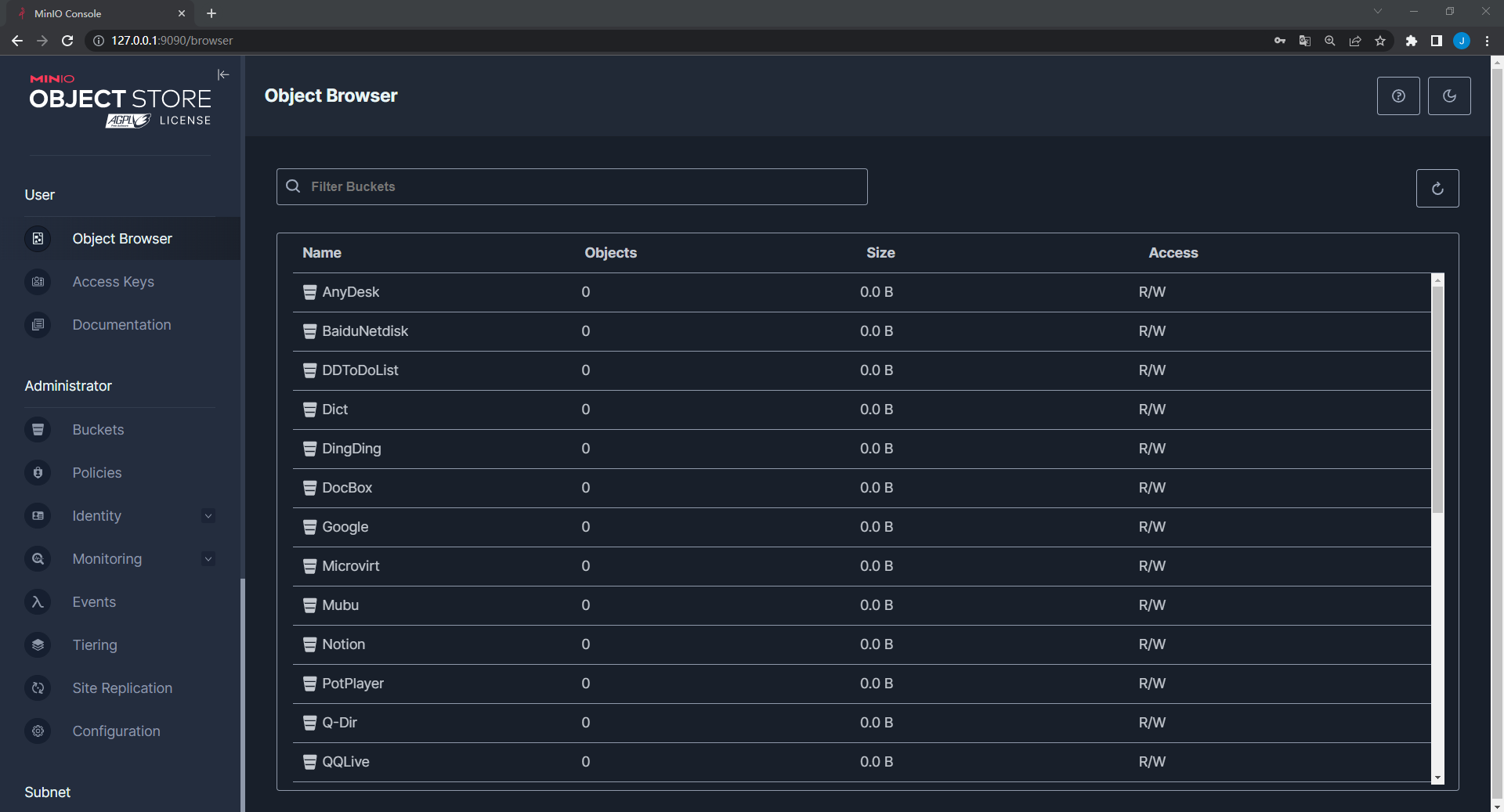Screen dimensions: 1504x812
Task: Go back in browser history
Action: [x=17, y=41]
